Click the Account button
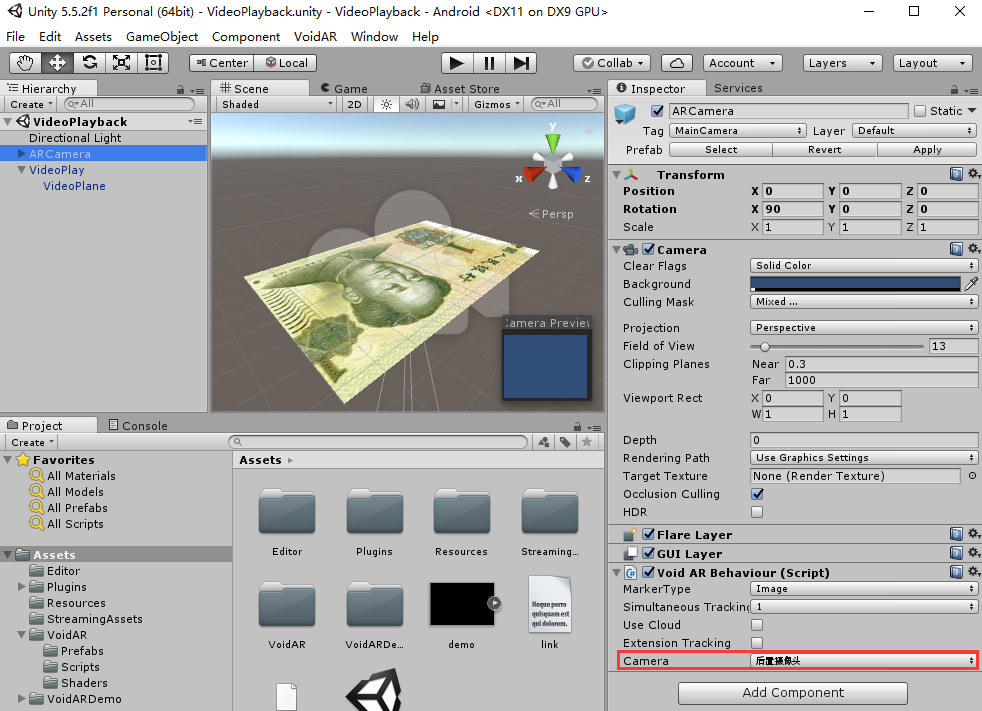This screenshot has width=982, height=711. click(742, 63)
